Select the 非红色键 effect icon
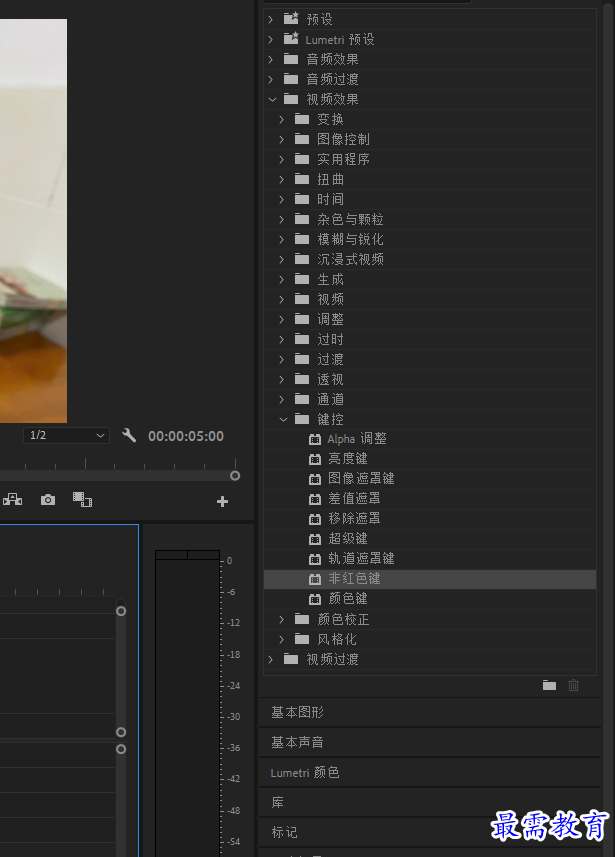This screenshot has width=615, height=857. point(315,579)
